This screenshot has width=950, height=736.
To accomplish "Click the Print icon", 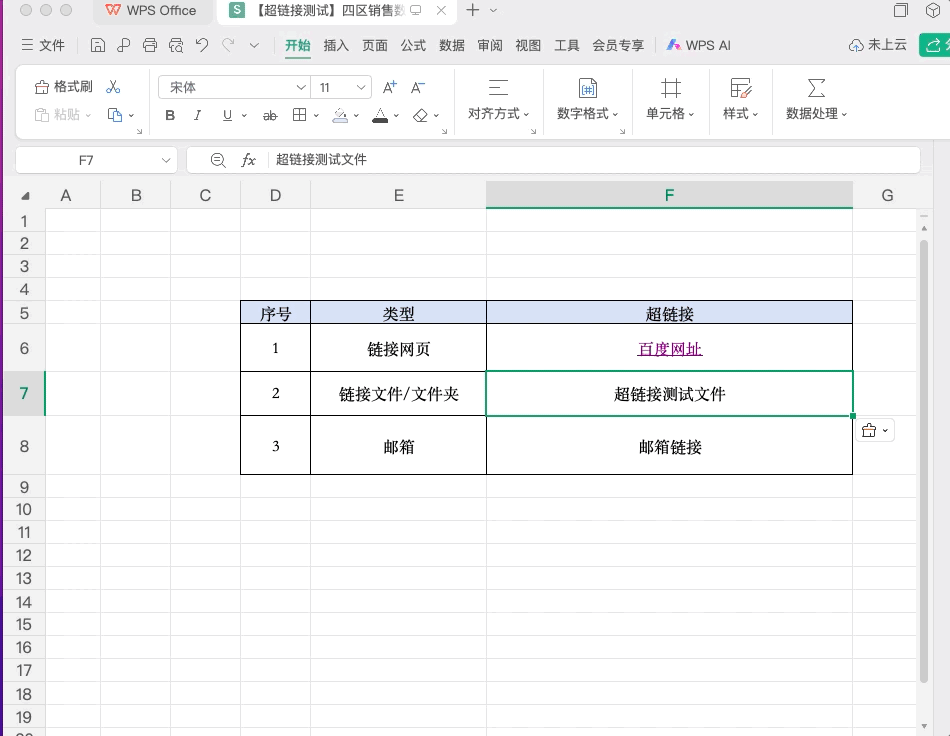I will click(x=150, y=45).
